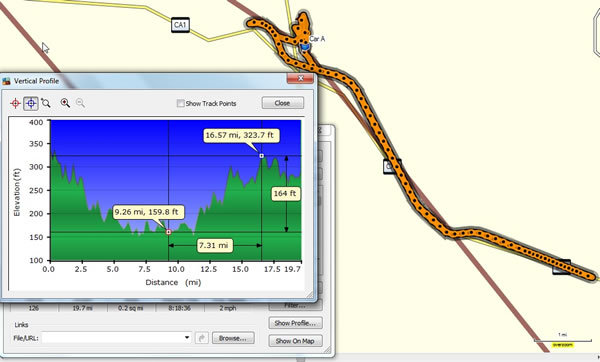Click the 126 points cell

[34, 308]
